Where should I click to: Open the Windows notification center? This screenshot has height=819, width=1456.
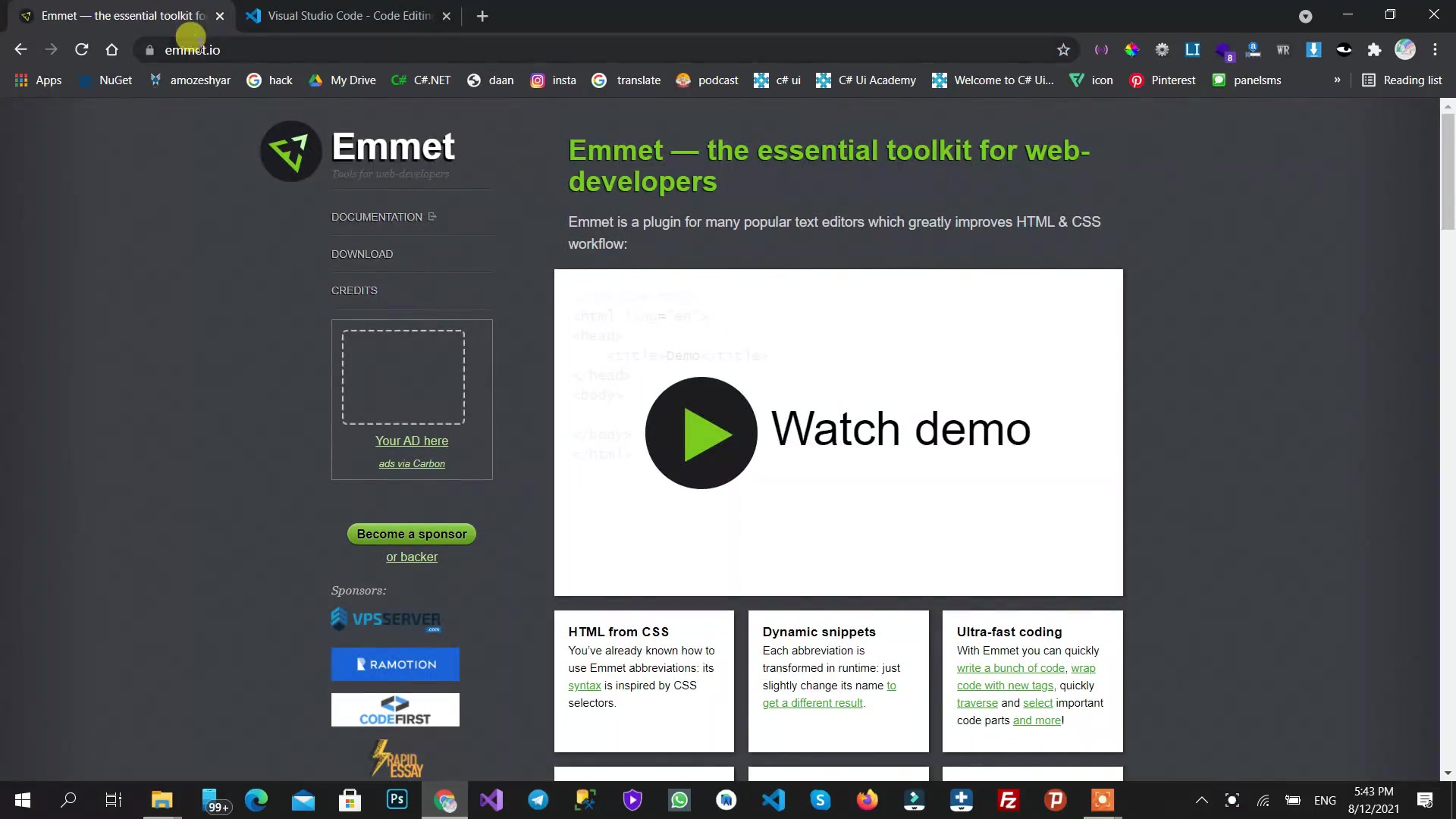(x=1425, y=800)
